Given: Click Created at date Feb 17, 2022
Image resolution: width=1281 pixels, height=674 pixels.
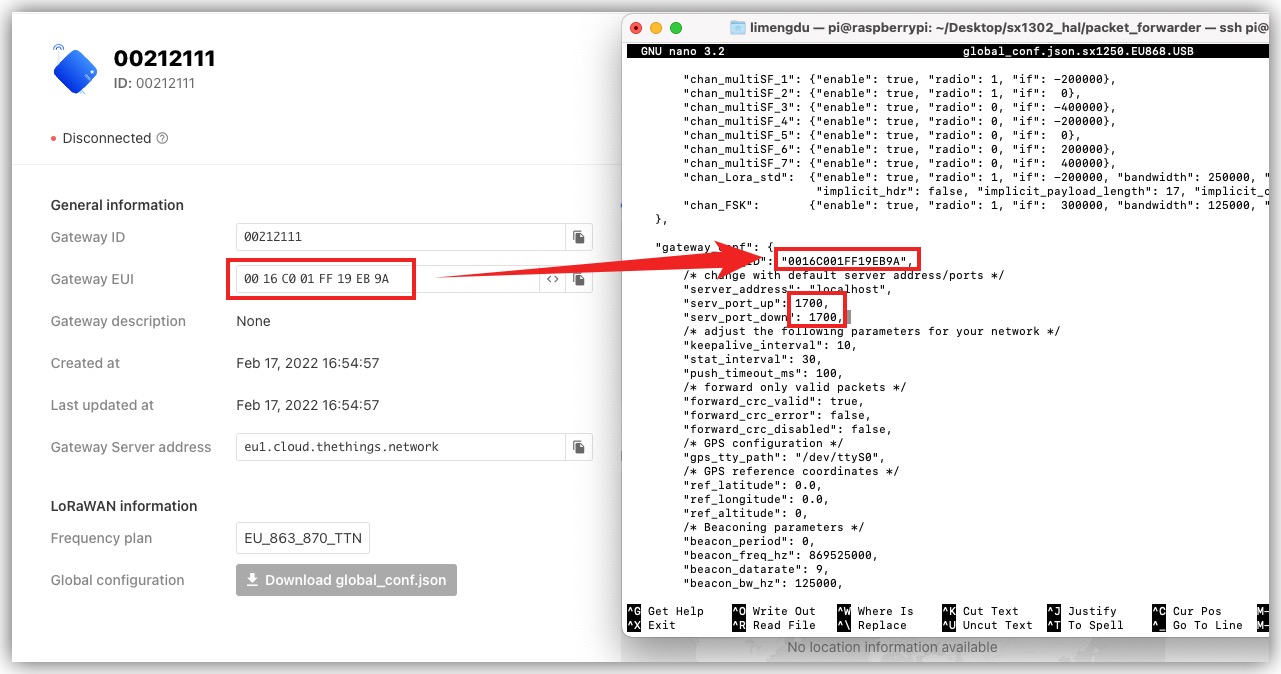Looking at the screenshot, I should tap(308, 363).
